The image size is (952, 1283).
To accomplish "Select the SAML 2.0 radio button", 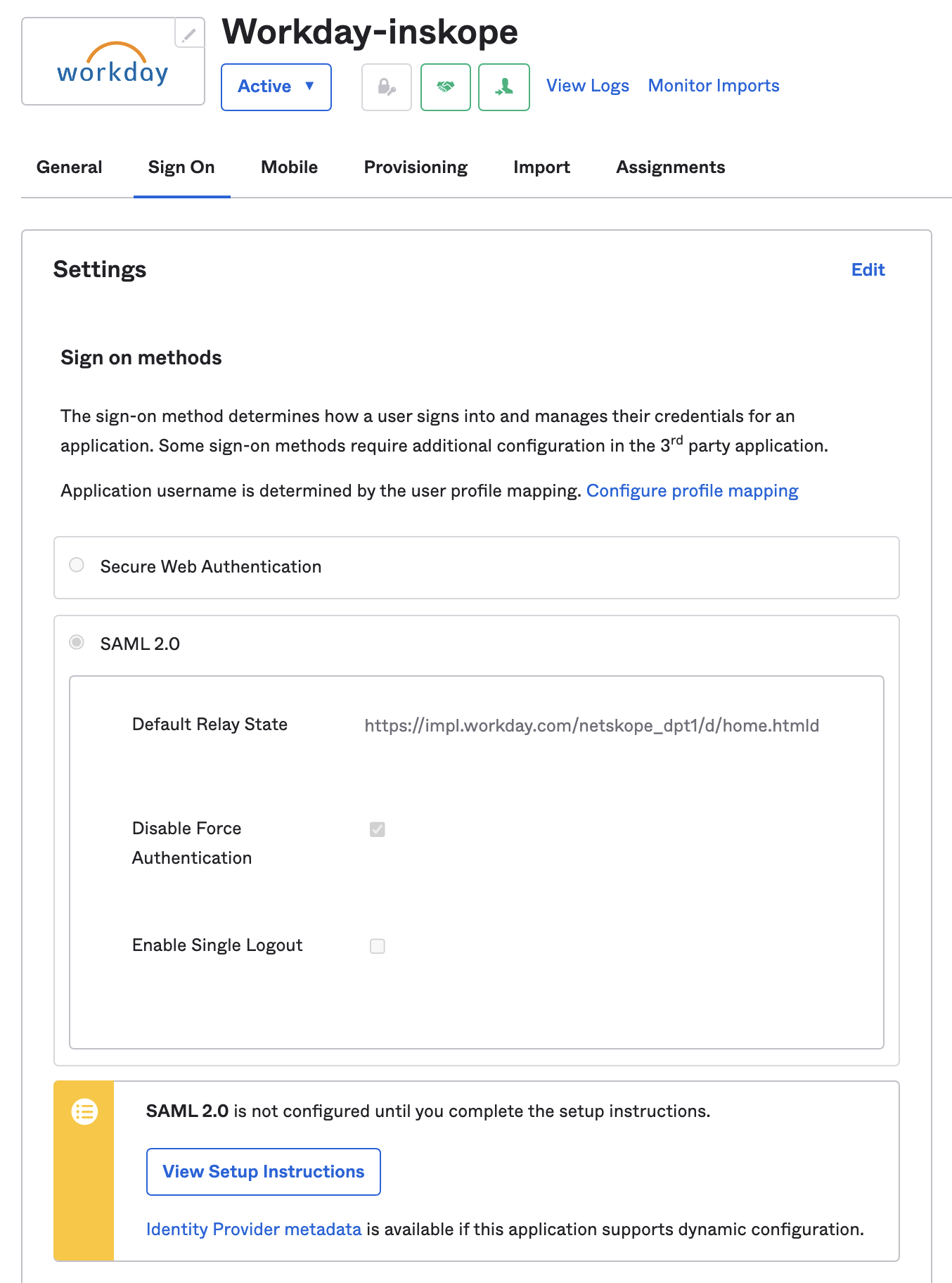I will [77, 642].
